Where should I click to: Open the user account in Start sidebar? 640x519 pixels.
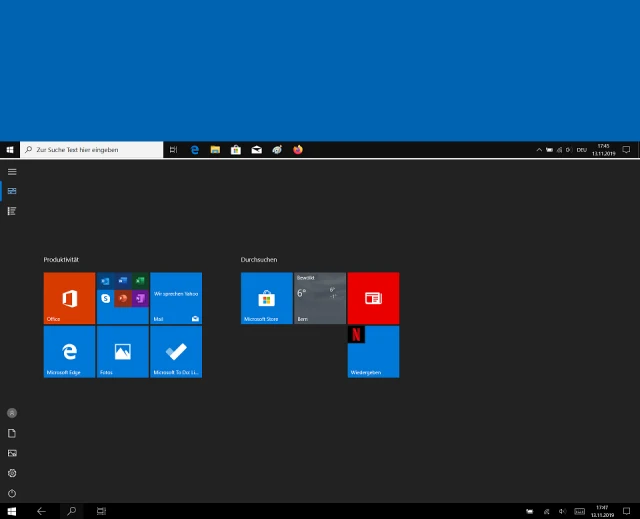[12, 412]
